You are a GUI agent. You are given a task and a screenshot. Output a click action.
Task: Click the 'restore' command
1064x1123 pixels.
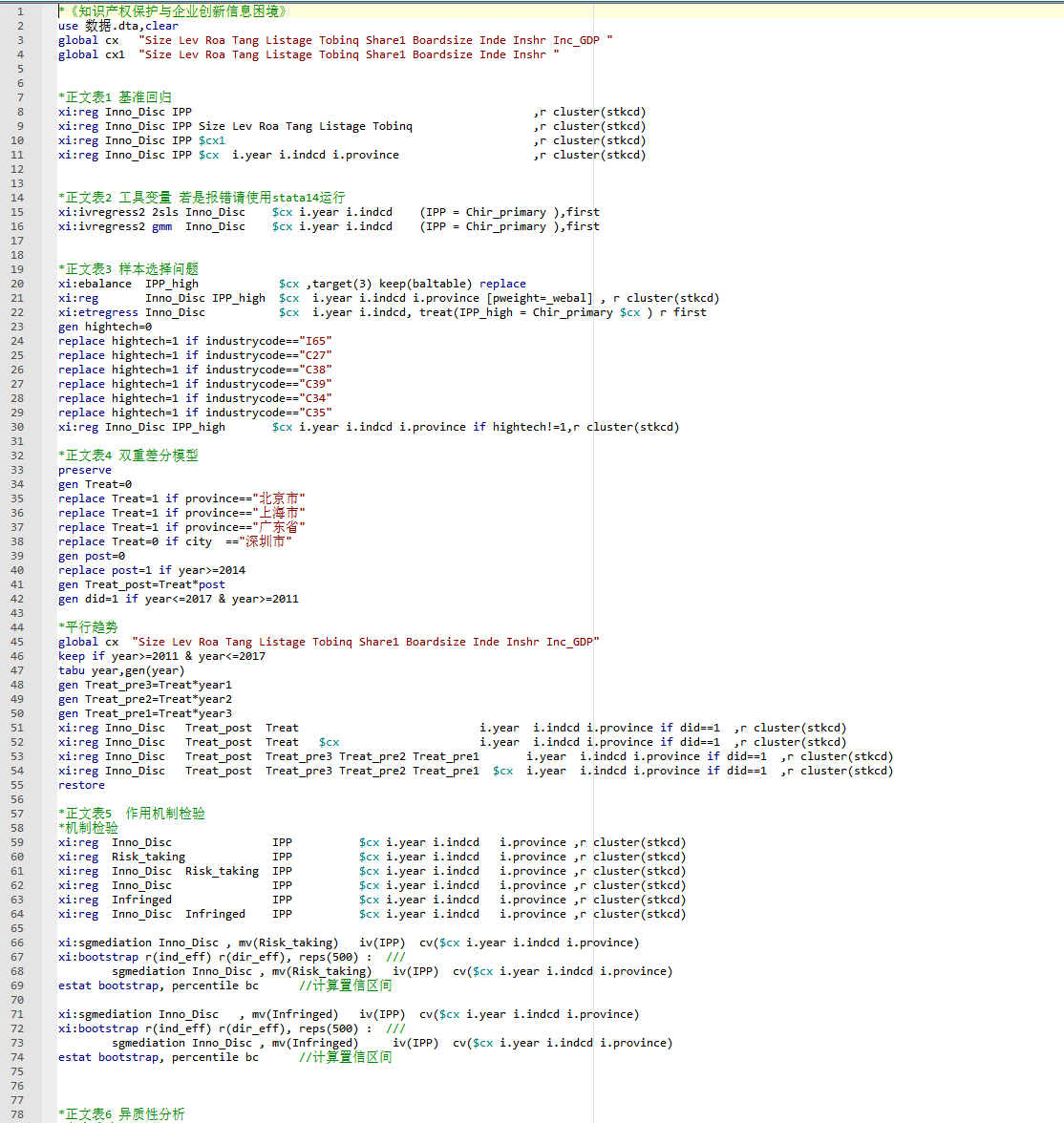tap(81, 785)
